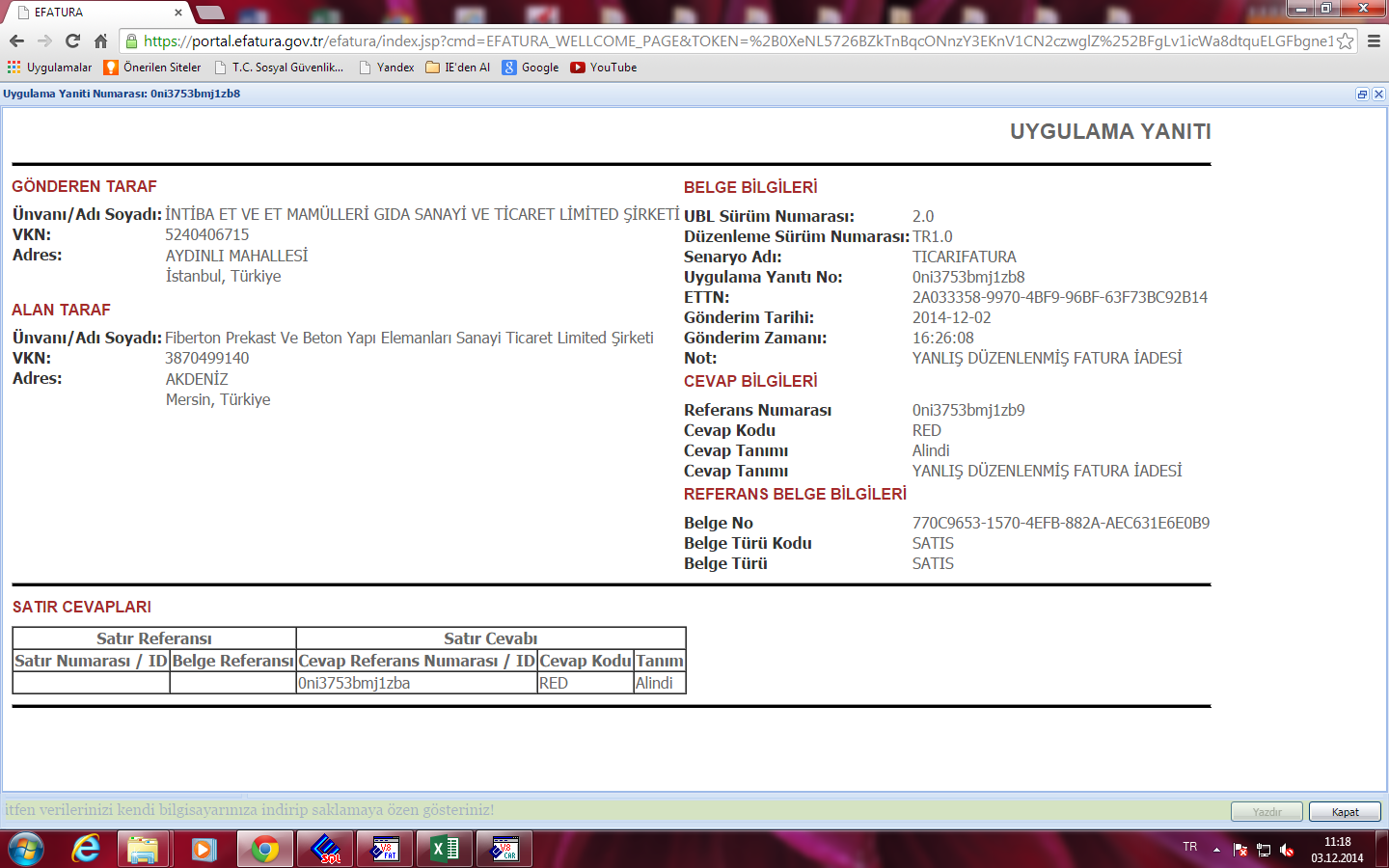Open the YouTube bookmark
The height and width of the screenshot is (868, 1389).
[604, 68]
